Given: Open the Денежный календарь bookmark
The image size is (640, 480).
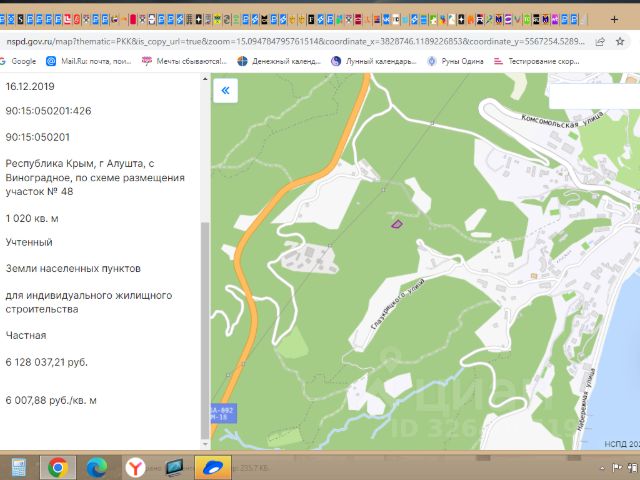Looking at the screenshot, I should [x=279, y=61].
